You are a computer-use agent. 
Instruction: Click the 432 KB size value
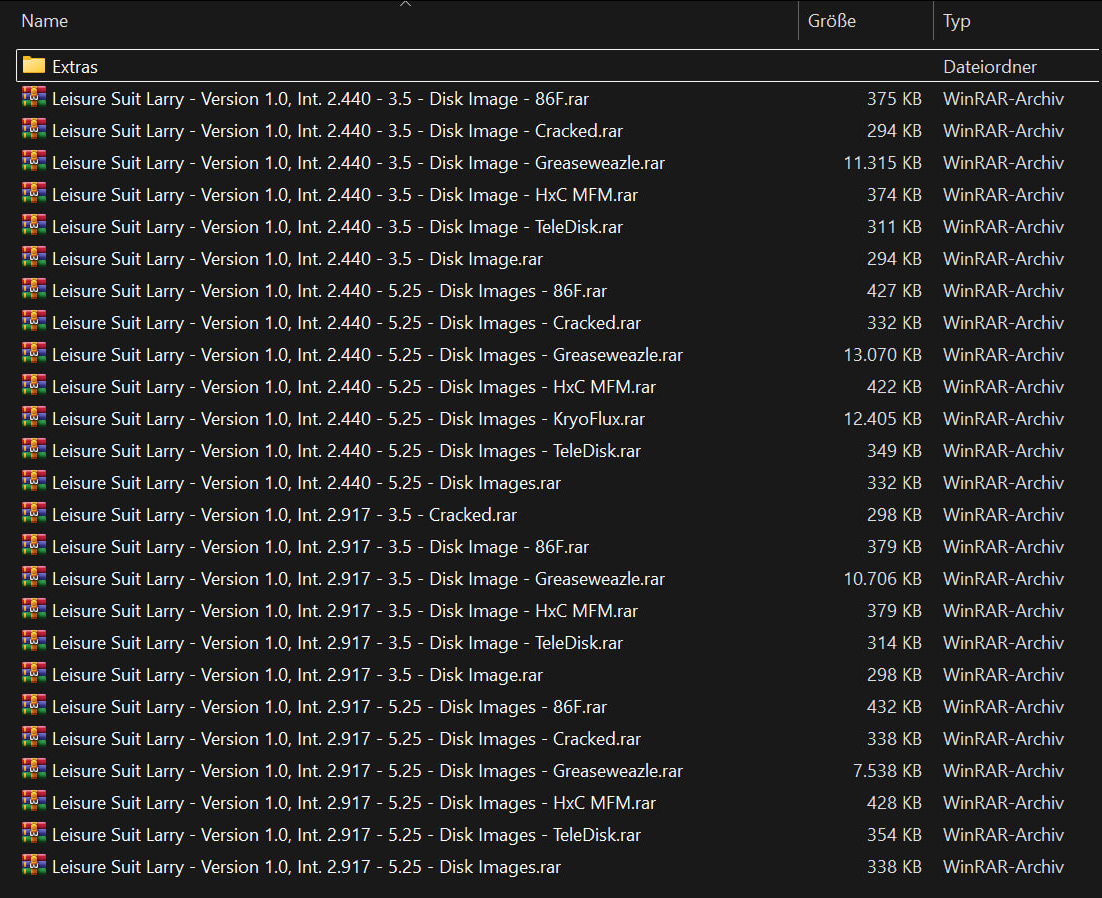pos(894,707)
